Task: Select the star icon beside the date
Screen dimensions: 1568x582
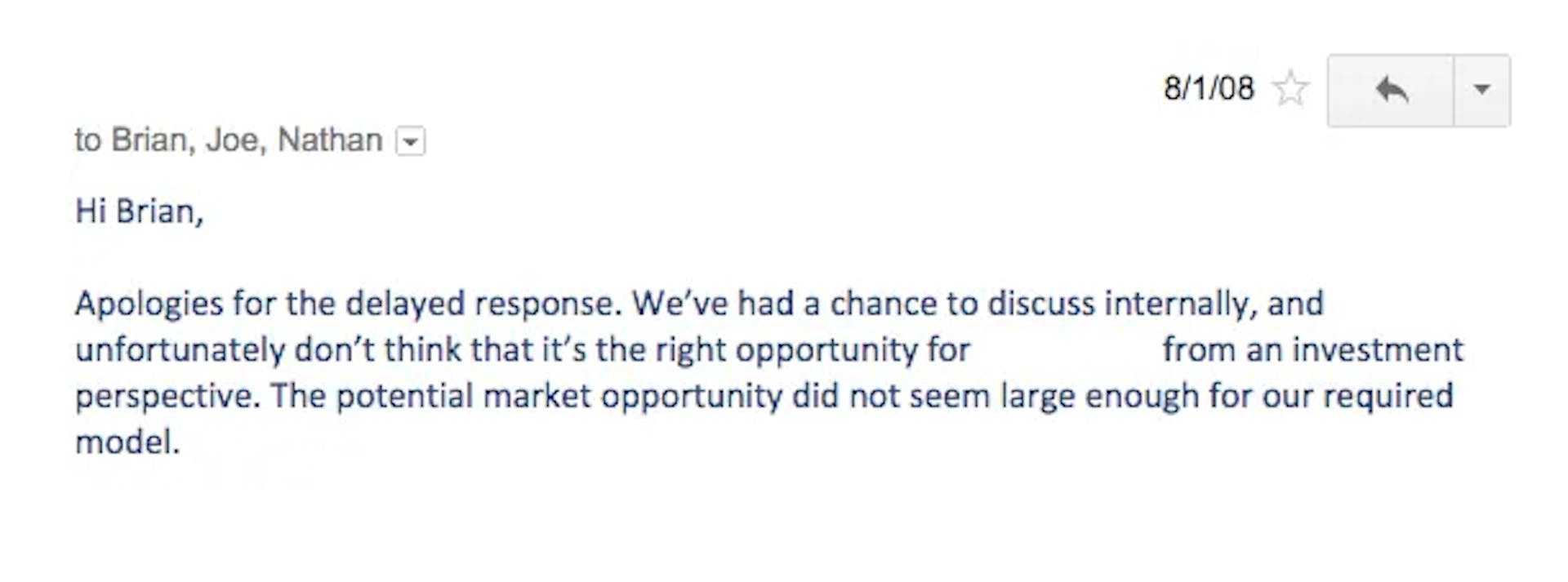Action: pyautogui.click(x=1291, y=88)
